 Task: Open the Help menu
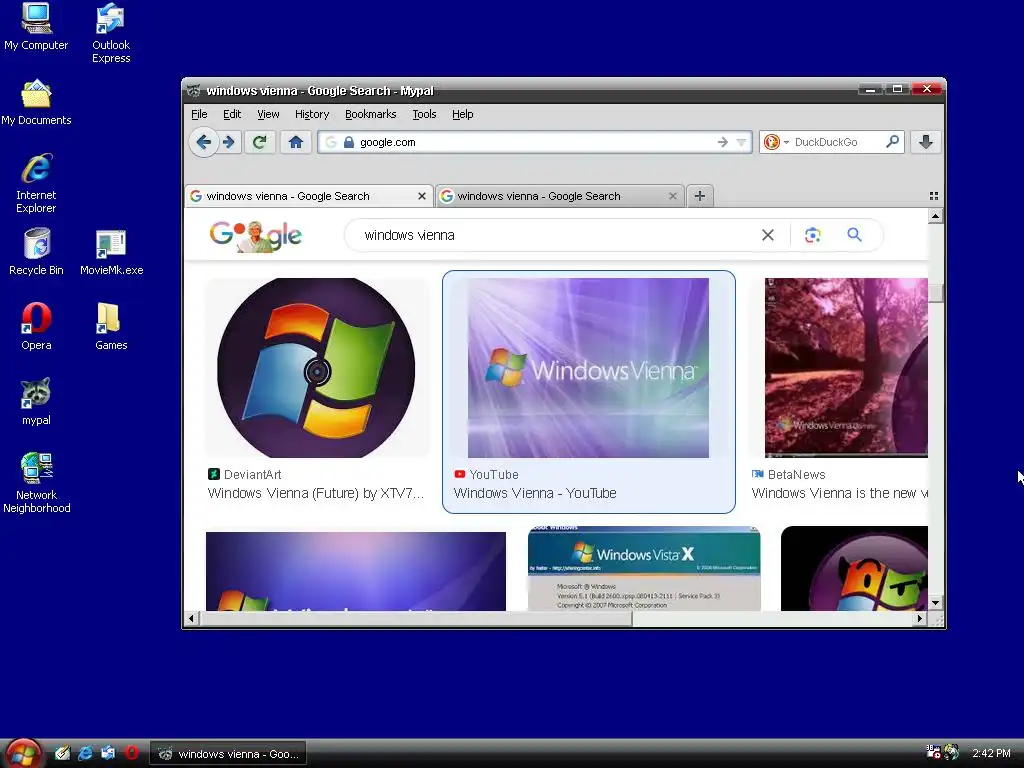(x=462, y=114)
